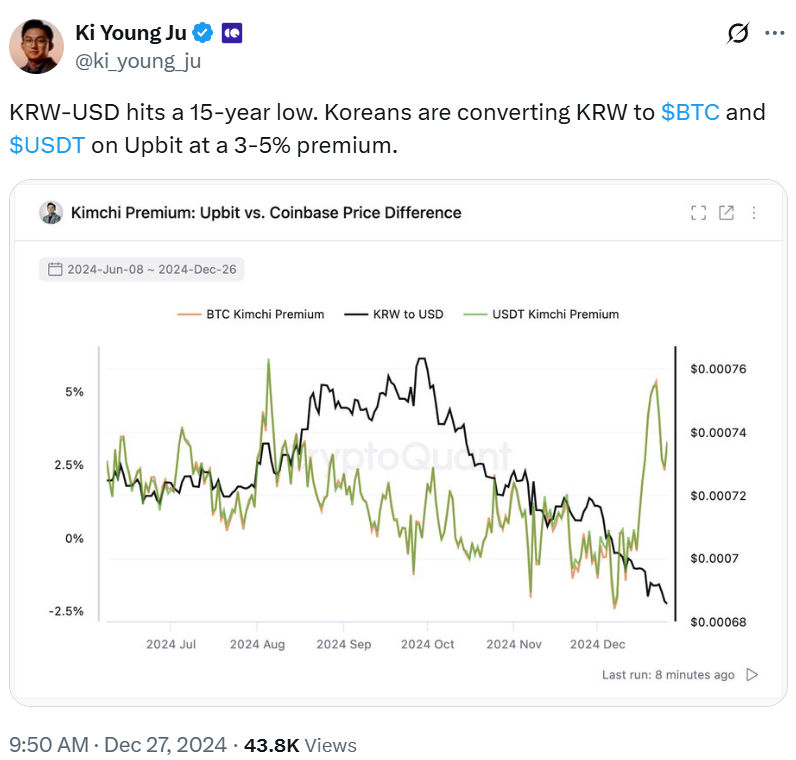Open the chart kebab options menu
Viewport: 796px width, 760px height.
pyautogui.click(x=753, y=212)
